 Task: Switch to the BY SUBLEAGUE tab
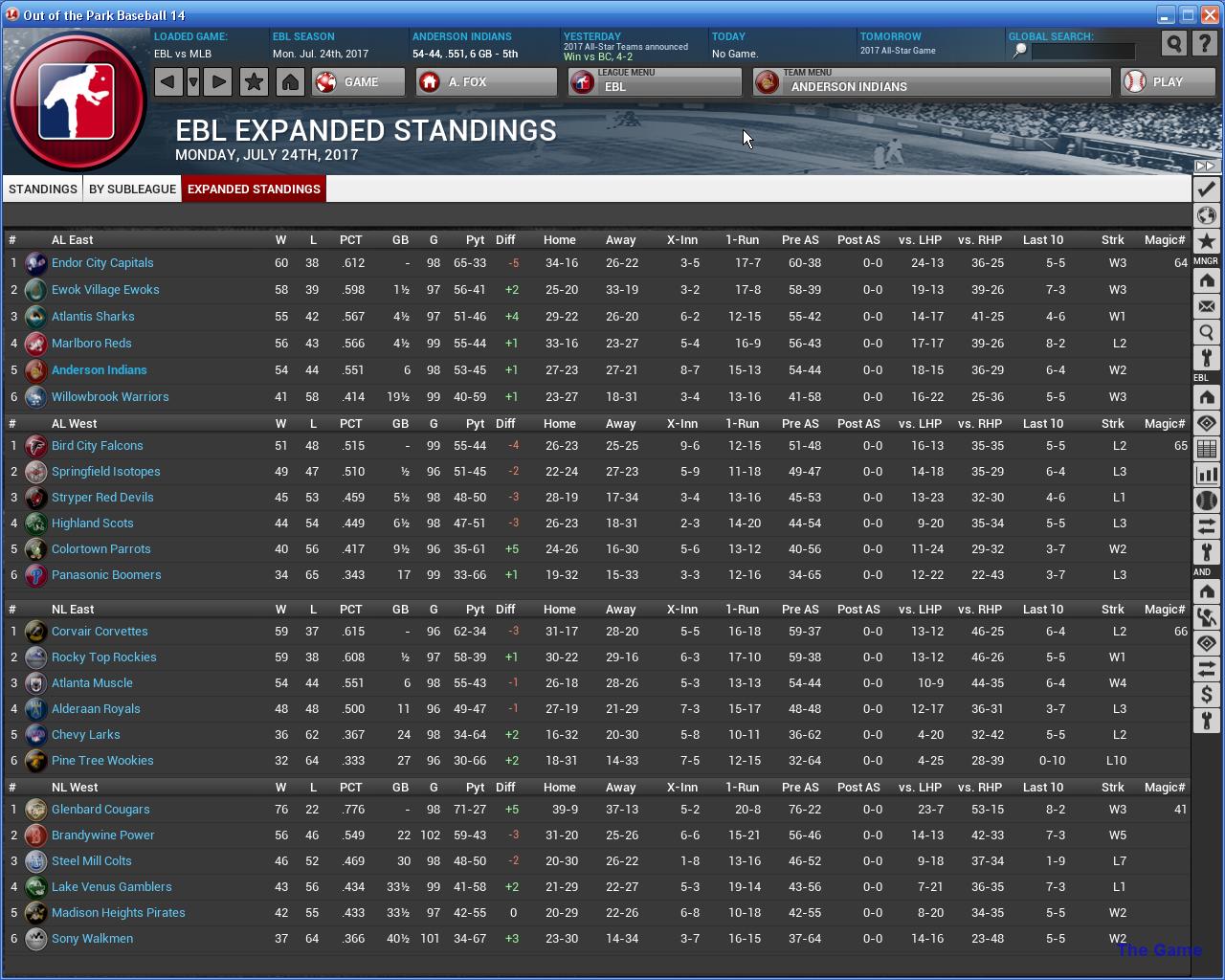[x=133, y=189]
